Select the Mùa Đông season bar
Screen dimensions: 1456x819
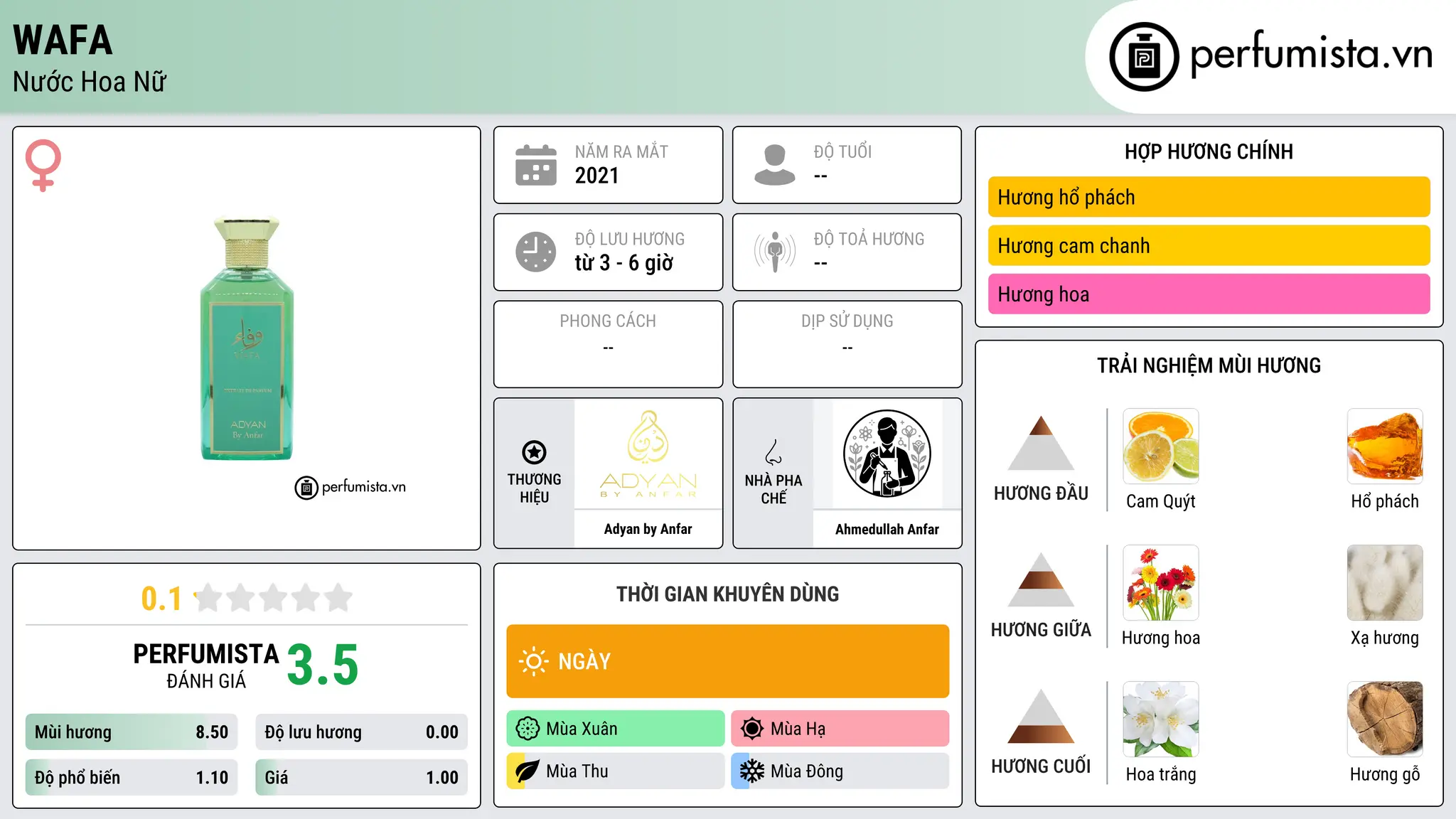pos(840,771)
